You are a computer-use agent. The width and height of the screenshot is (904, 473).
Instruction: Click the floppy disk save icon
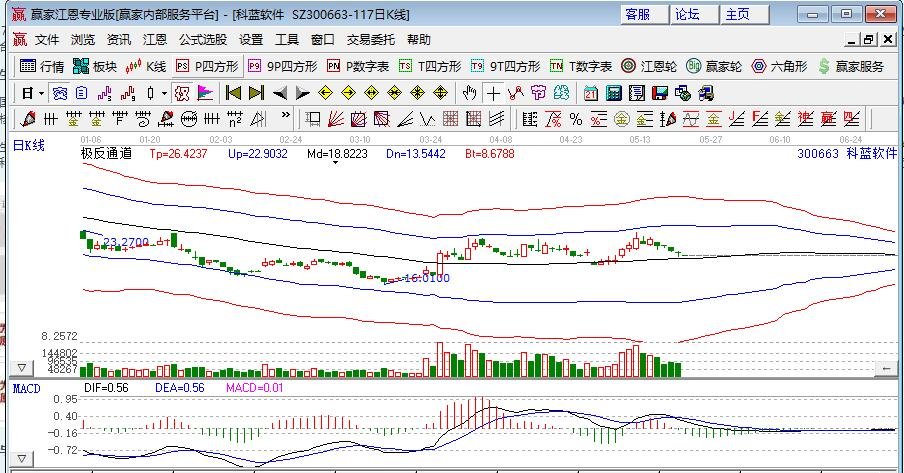(x=660, y=93)
